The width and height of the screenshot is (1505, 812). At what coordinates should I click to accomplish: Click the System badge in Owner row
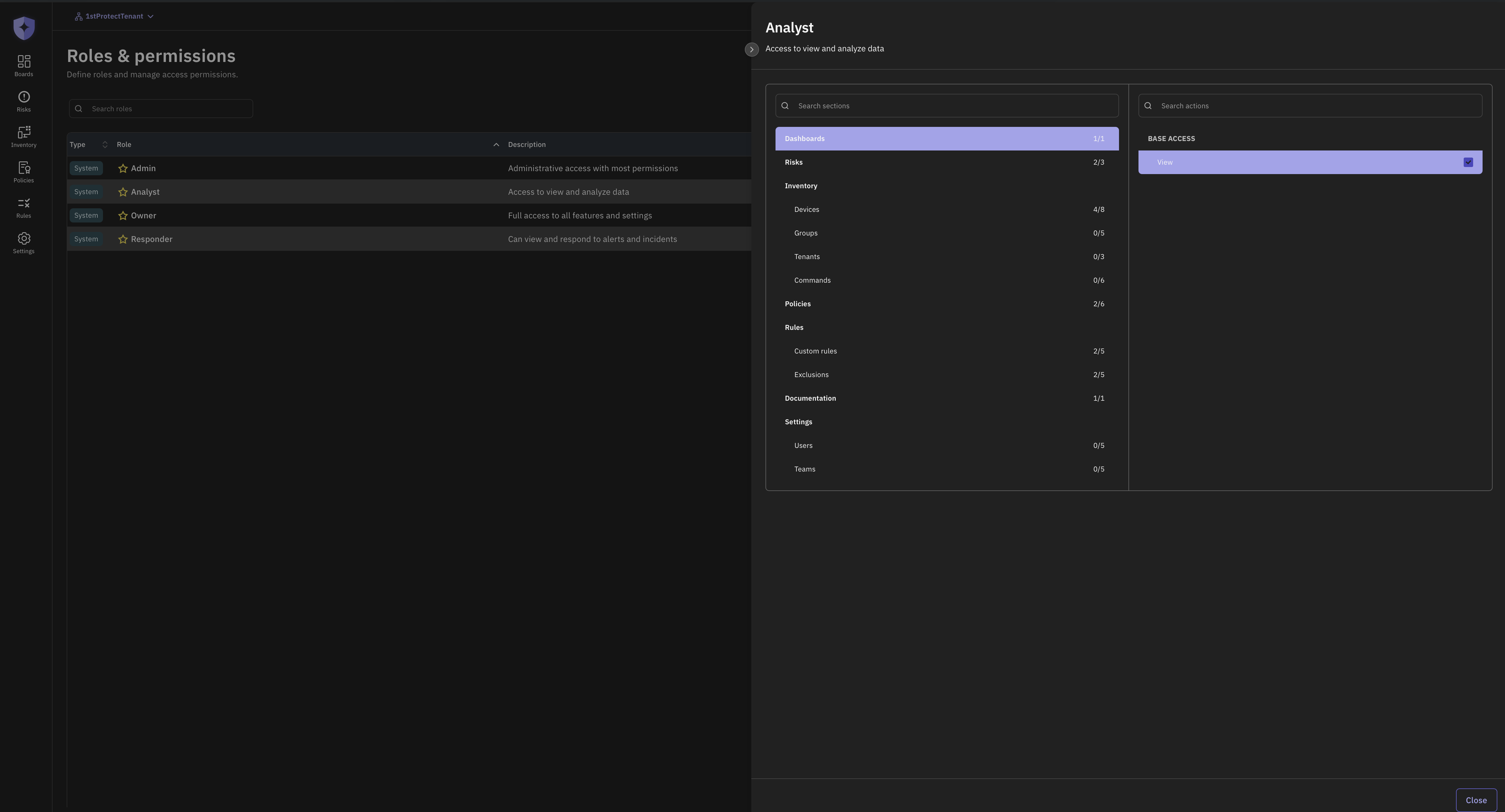(x=86, y=216)
